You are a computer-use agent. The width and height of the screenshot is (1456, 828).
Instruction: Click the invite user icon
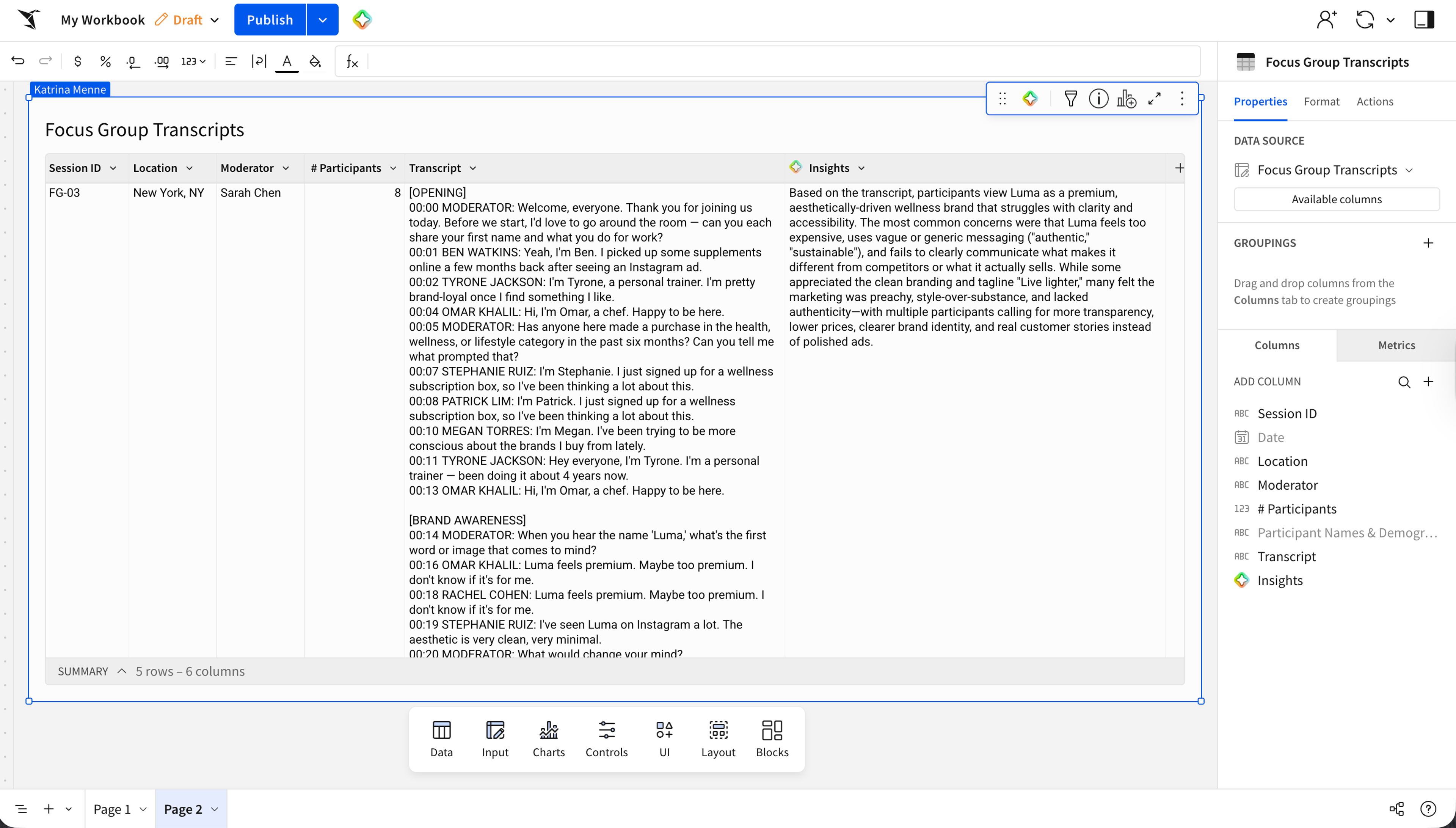(1327, 19)
